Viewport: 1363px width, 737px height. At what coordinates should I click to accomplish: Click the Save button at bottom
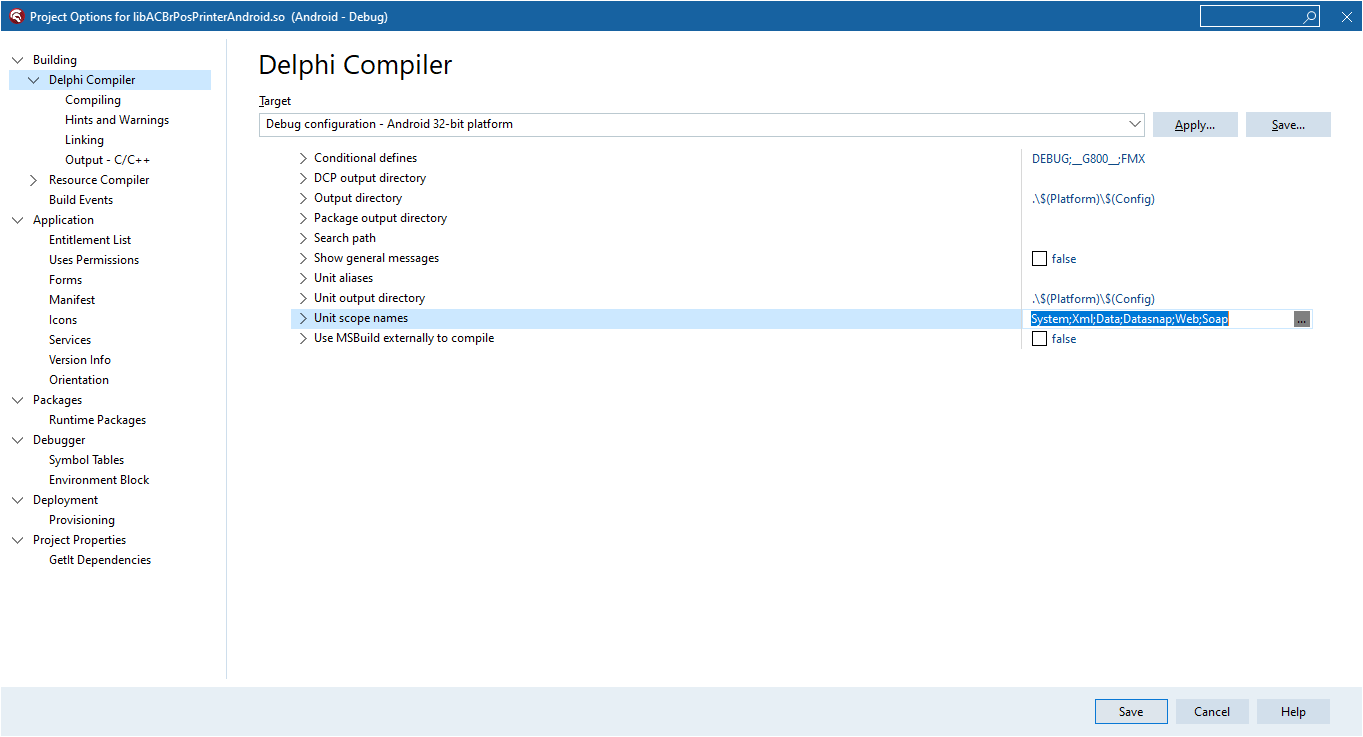click(x=1131, y=712)
